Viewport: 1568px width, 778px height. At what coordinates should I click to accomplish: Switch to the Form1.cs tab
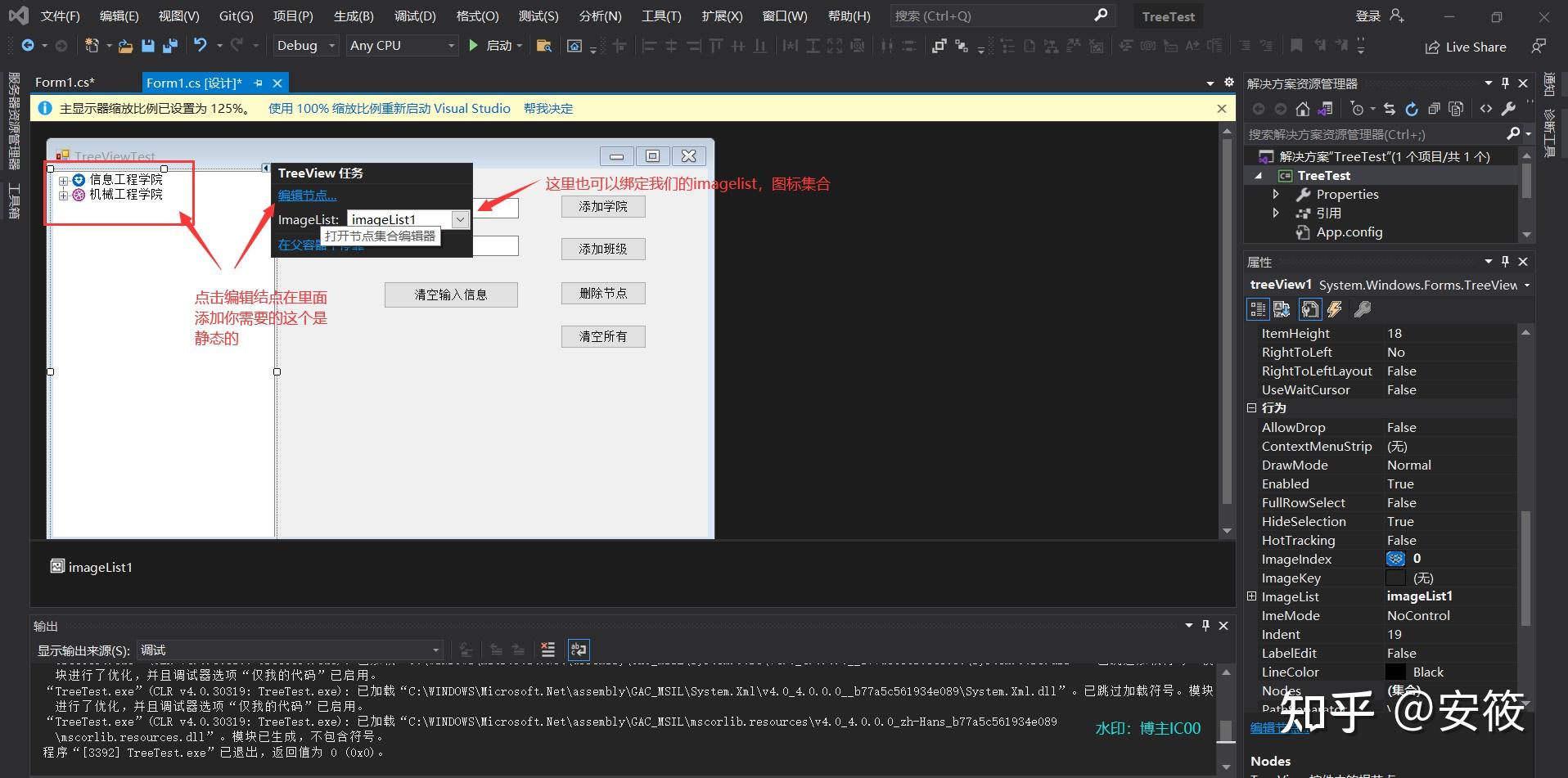click(x=65, y=82)
